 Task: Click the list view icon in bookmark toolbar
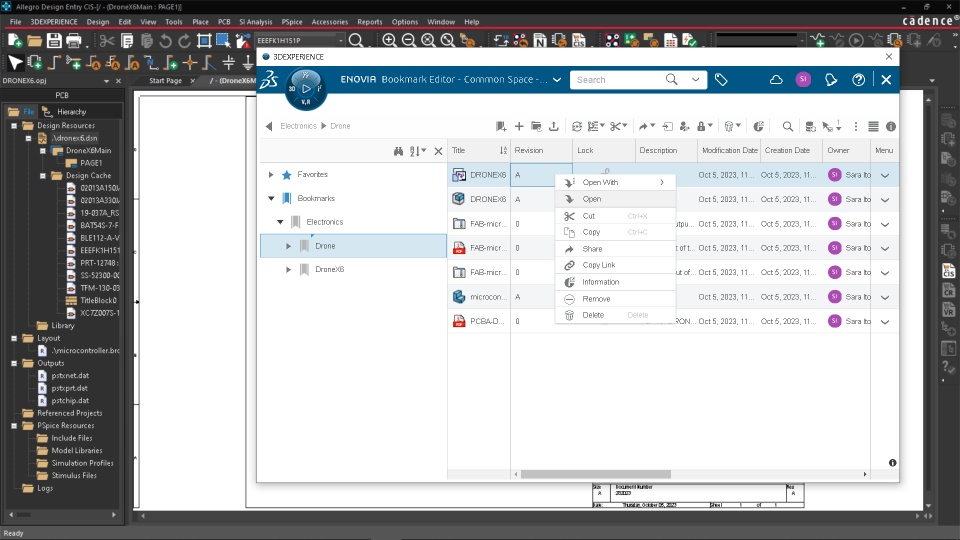(873, 126)
